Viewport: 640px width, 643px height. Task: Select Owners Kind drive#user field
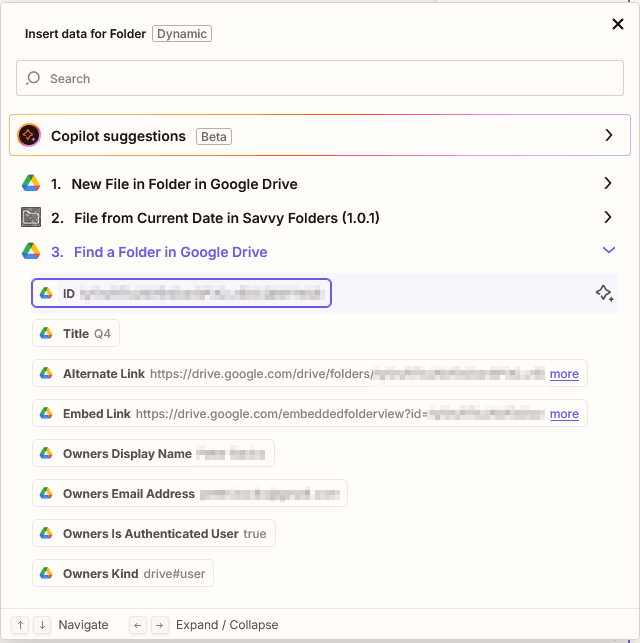coord(123,573)
